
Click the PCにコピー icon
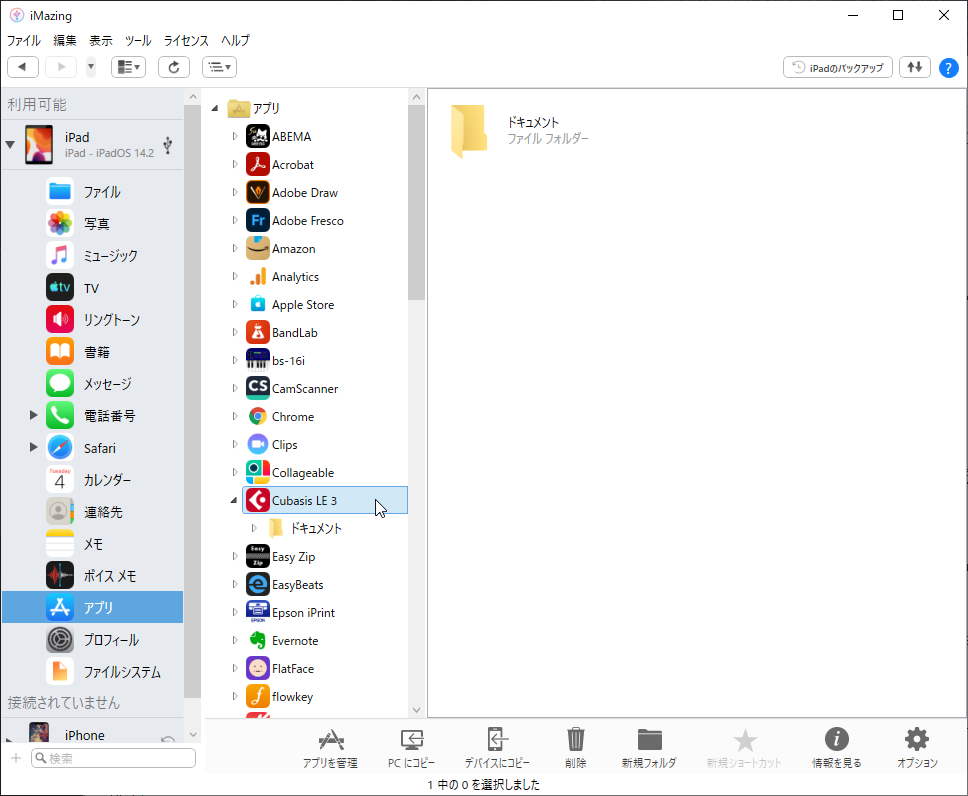click(x=412, y=739)
